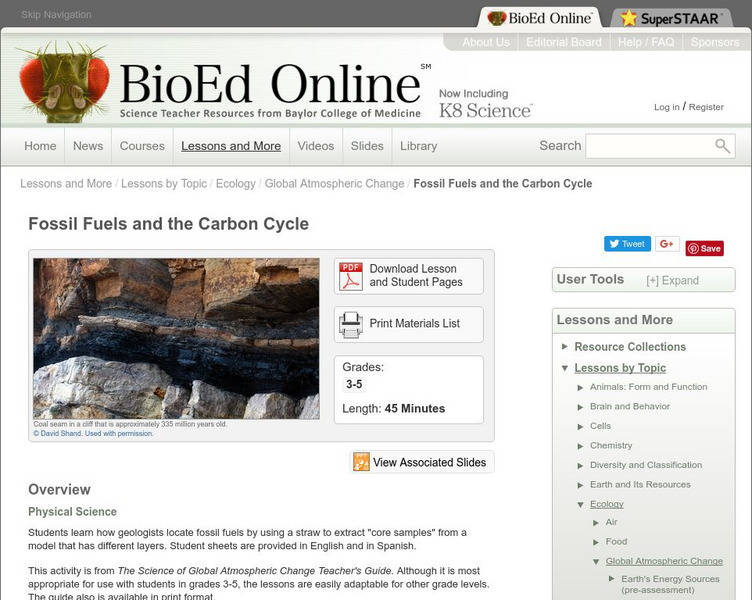Click the Log in link
The width and height of the screenshot is (752, 600).
666,107
